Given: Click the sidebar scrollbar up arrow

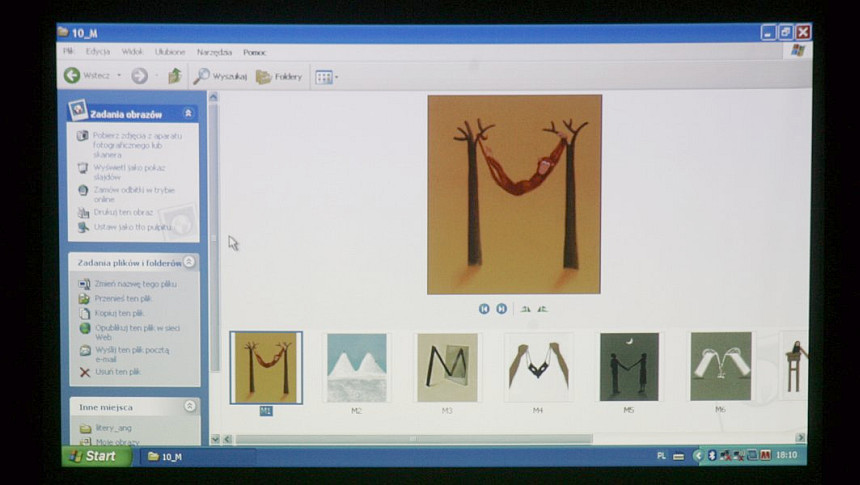Looking at the screenshot, I should 213,97.
